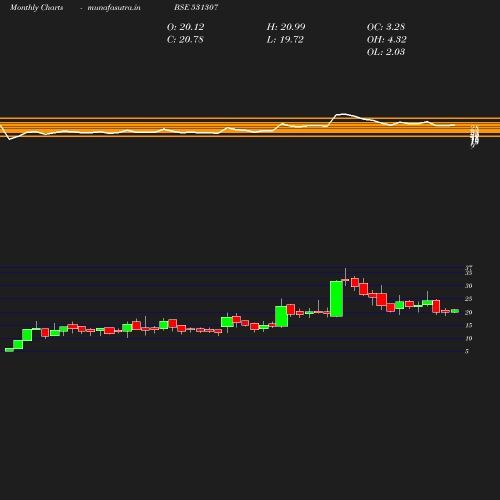Click the 'OC: 3.28' value
Screen dimensions: 500x500
coord(386,27)
